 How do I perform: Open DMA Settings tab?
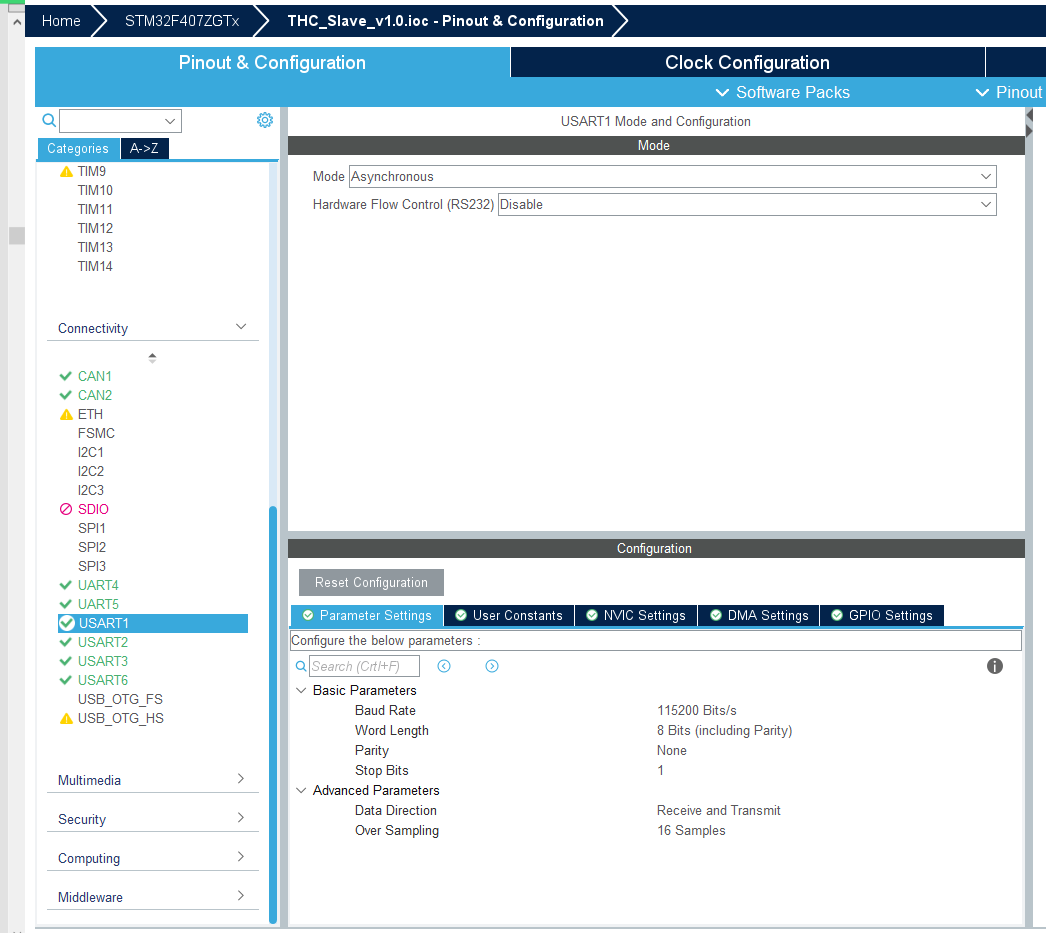(x=759, y=616)
